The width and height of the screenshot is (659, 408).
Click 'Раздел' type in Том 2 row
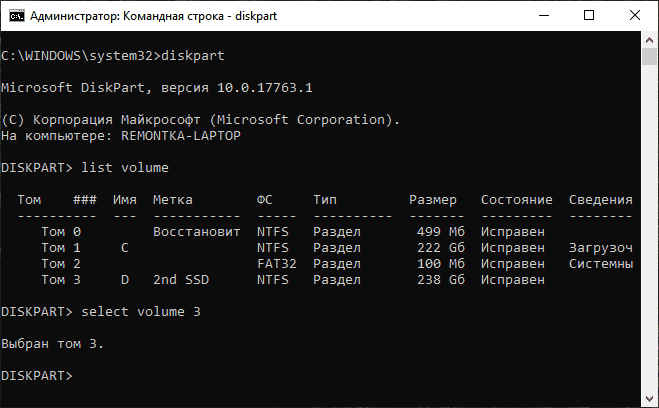[337, 264]
